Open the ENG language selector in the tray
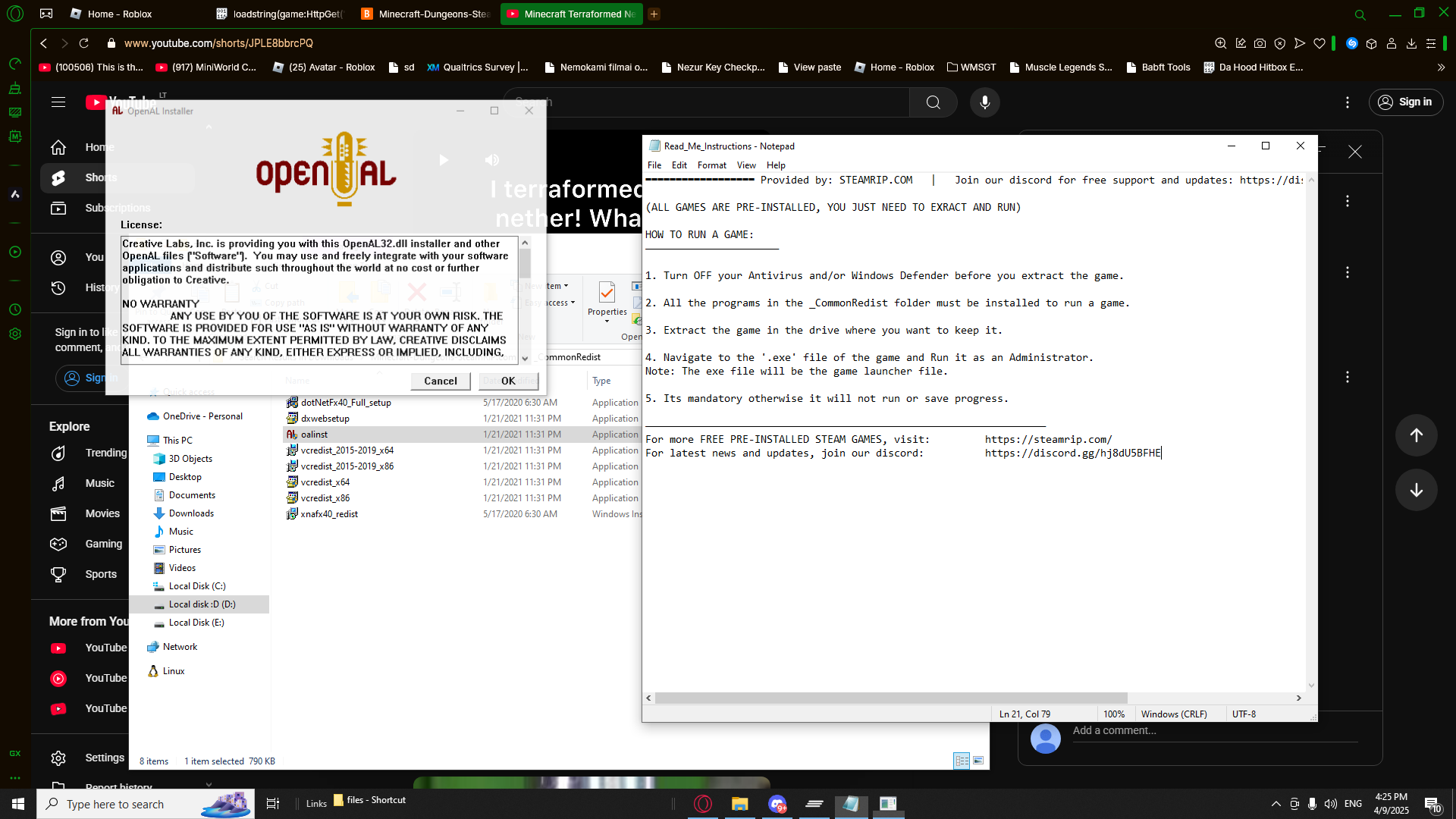 click(x=1354, y=804)
